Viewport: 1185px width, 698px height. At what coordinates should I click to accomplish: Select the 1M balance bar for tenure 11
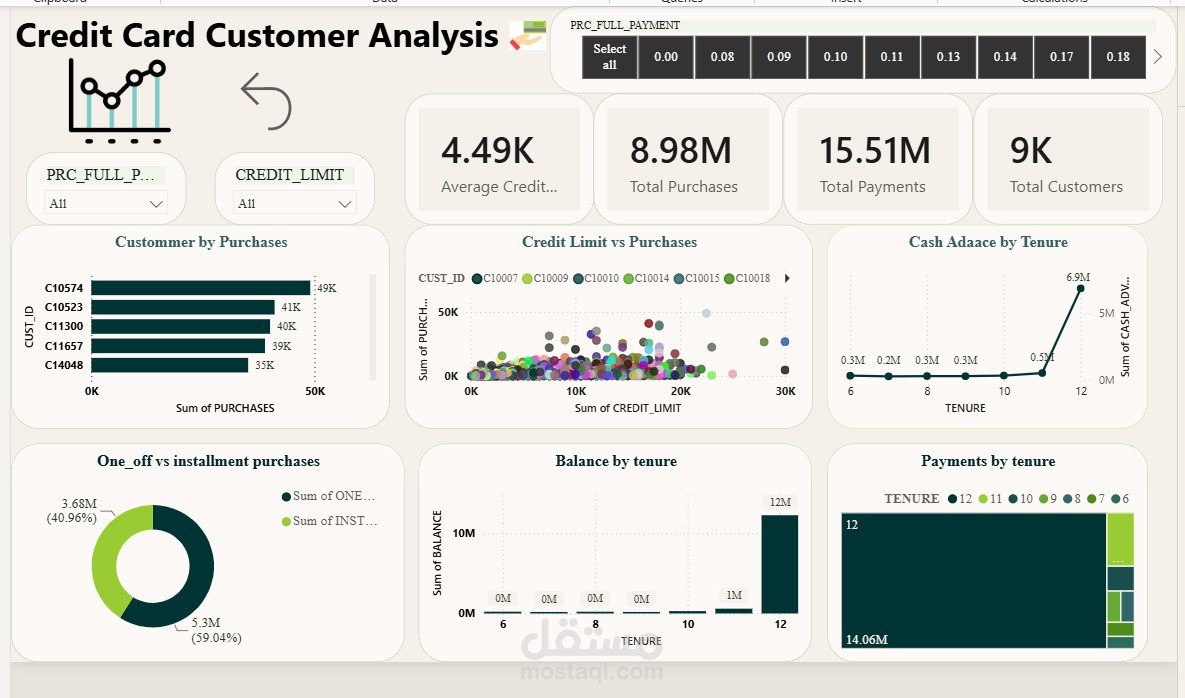(x=734, y=610)
